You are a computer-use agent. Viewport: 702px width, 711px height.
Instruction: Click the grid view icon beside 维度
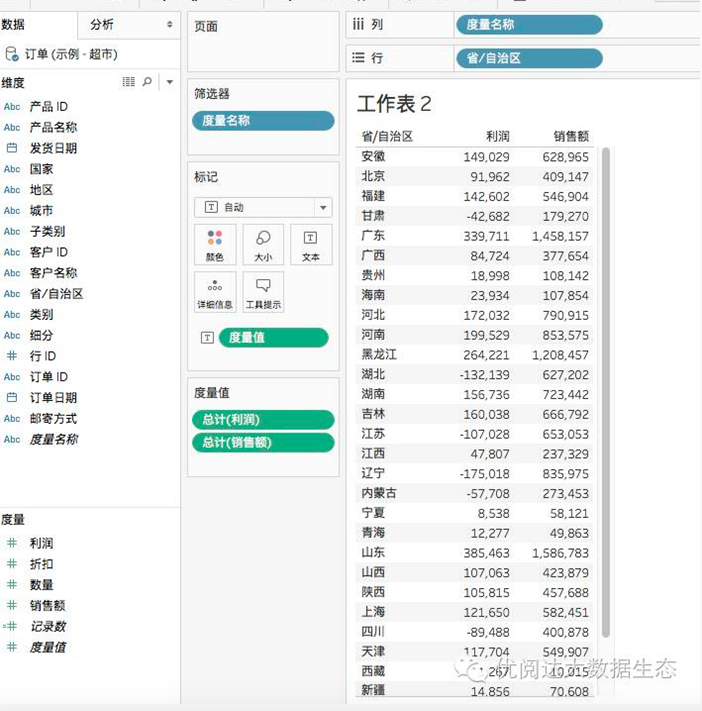[x=128, y=82]
